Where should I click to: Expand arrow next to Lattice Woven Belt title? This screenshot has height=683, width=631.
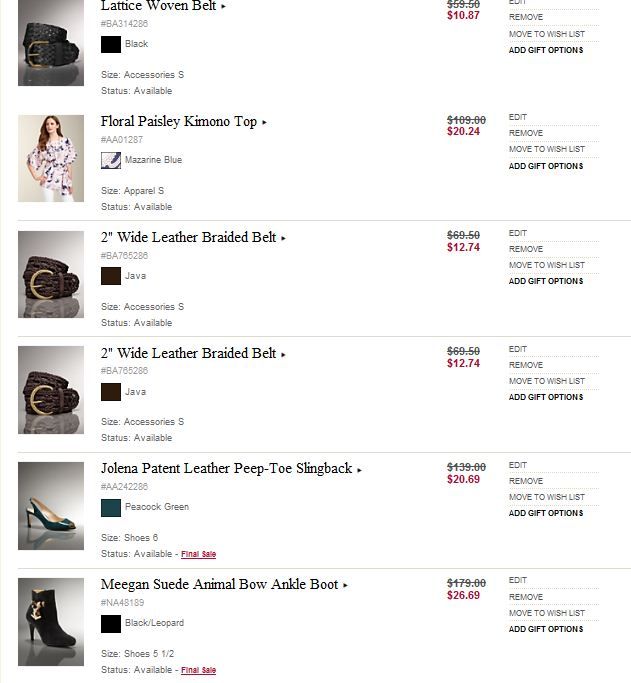click(224, 6)
